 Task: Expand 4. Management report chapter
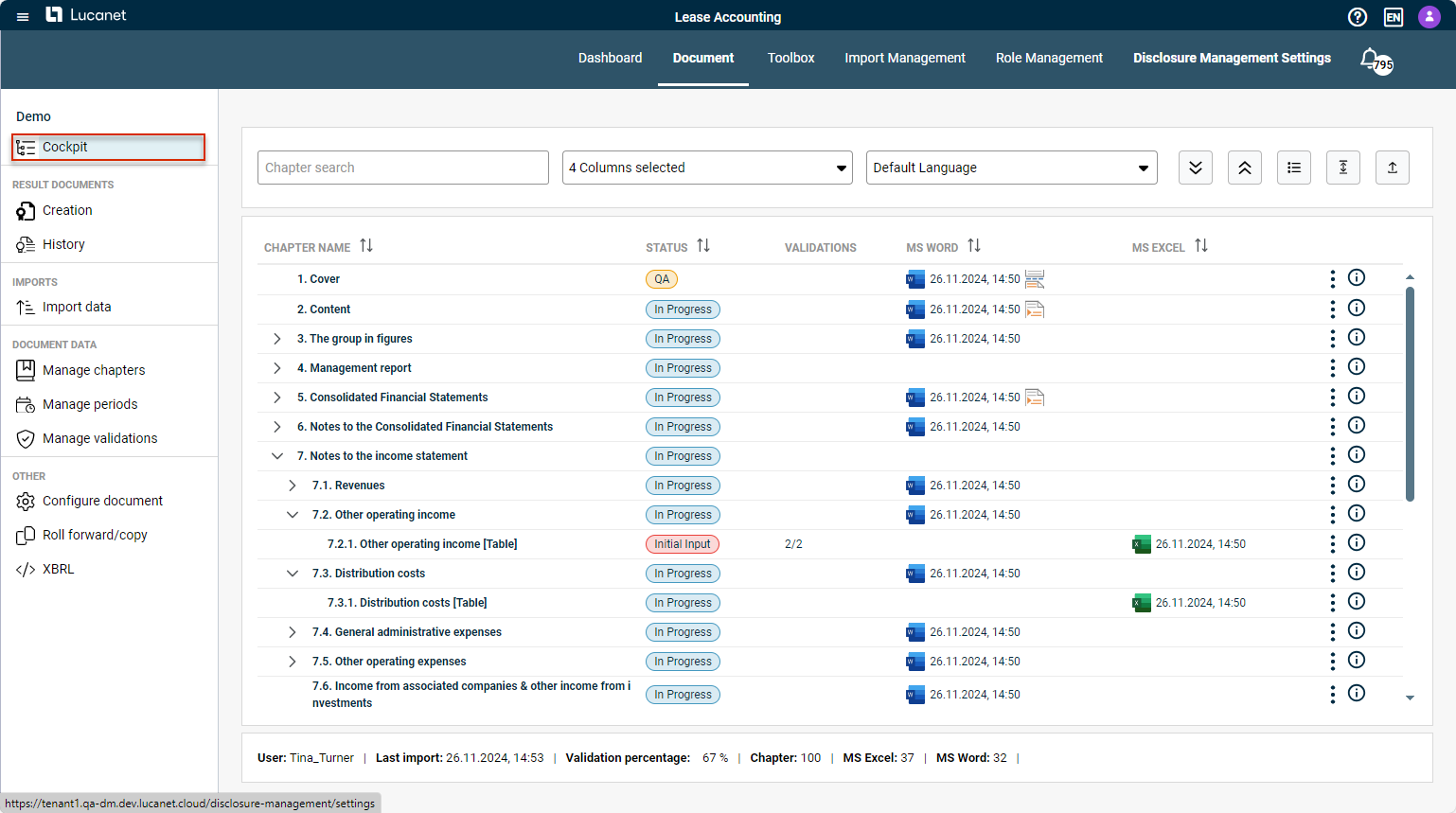tap(277, 368)
